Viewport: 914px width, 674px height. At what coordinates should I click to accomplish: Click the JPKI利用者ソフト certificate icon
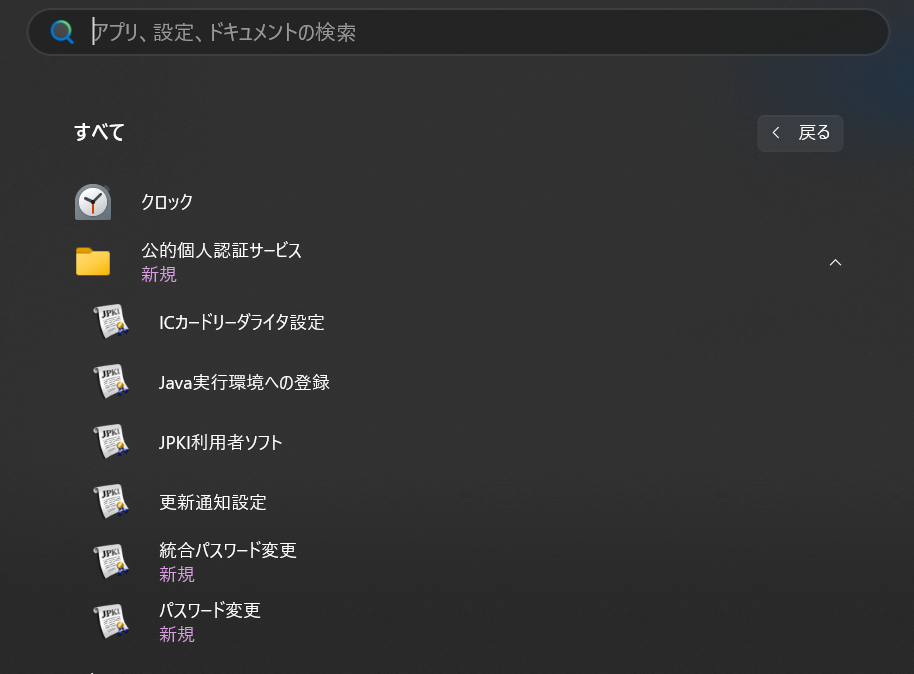pos(111,442)
